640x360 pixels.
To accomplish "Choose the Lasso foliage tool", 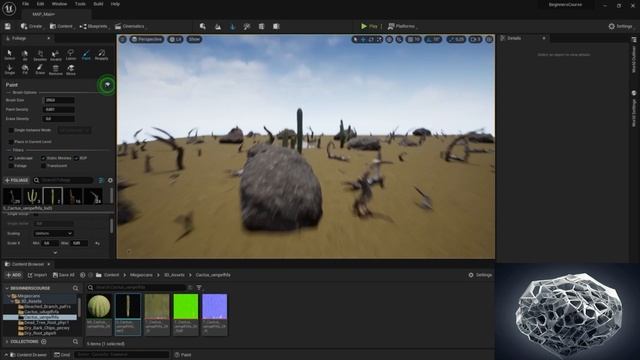I will [71, 55].
